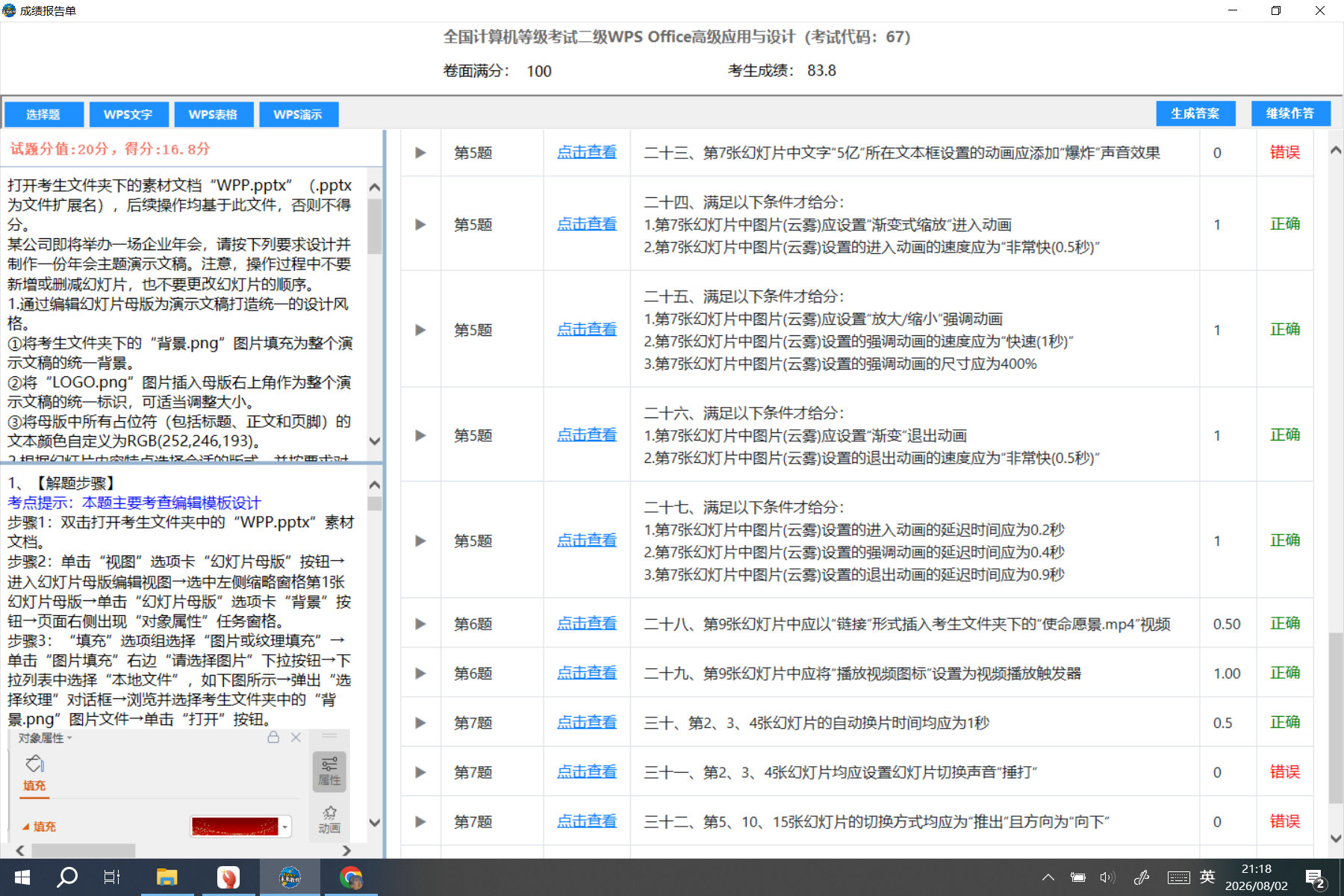Click the score 1.00 for item 二十九
This screenshot has height=896, width=1344.
pos(1227,673)
